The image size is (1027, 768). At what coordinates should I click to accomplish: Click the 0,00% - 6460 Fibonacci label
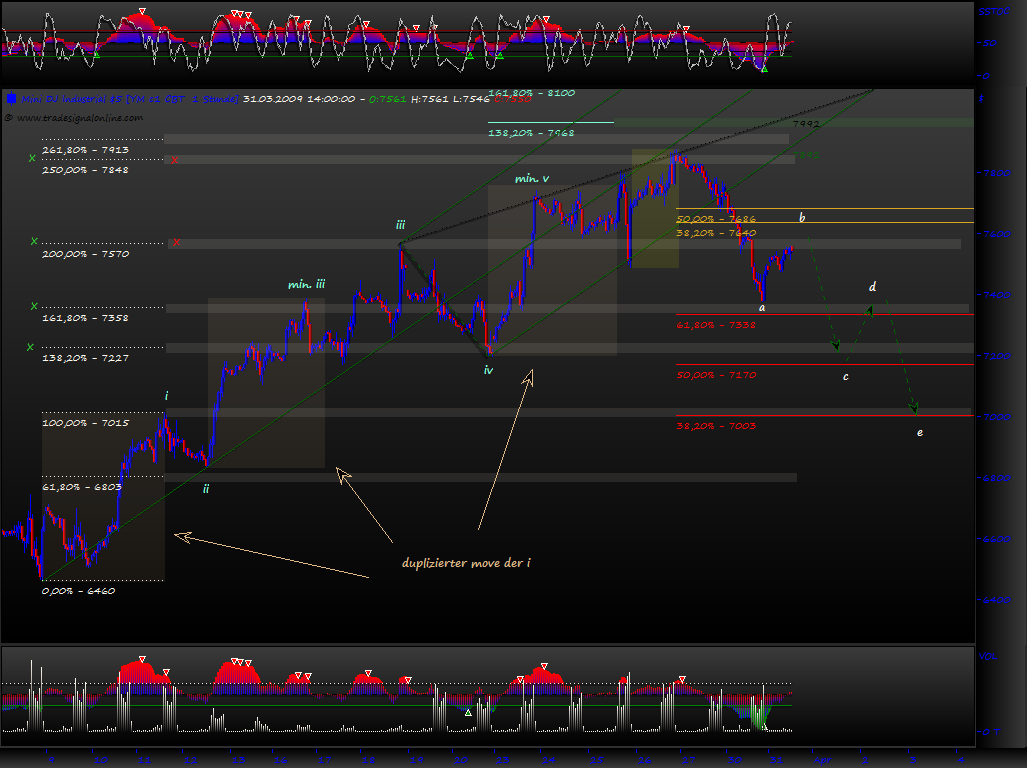[78, 591]
